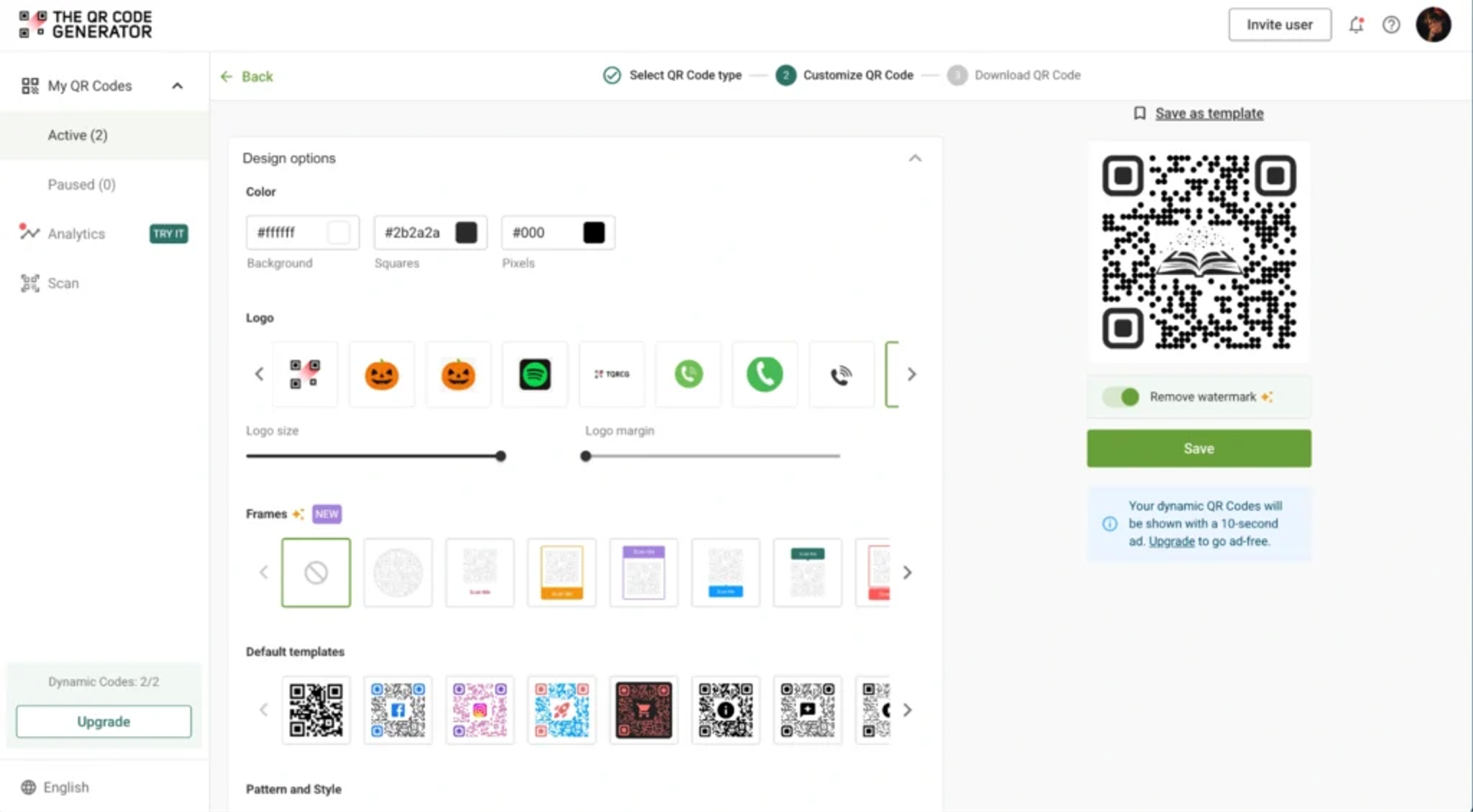Go to Select QR Code type step
The height and width of the screenshot is (812, 1473).
[672, 75]
